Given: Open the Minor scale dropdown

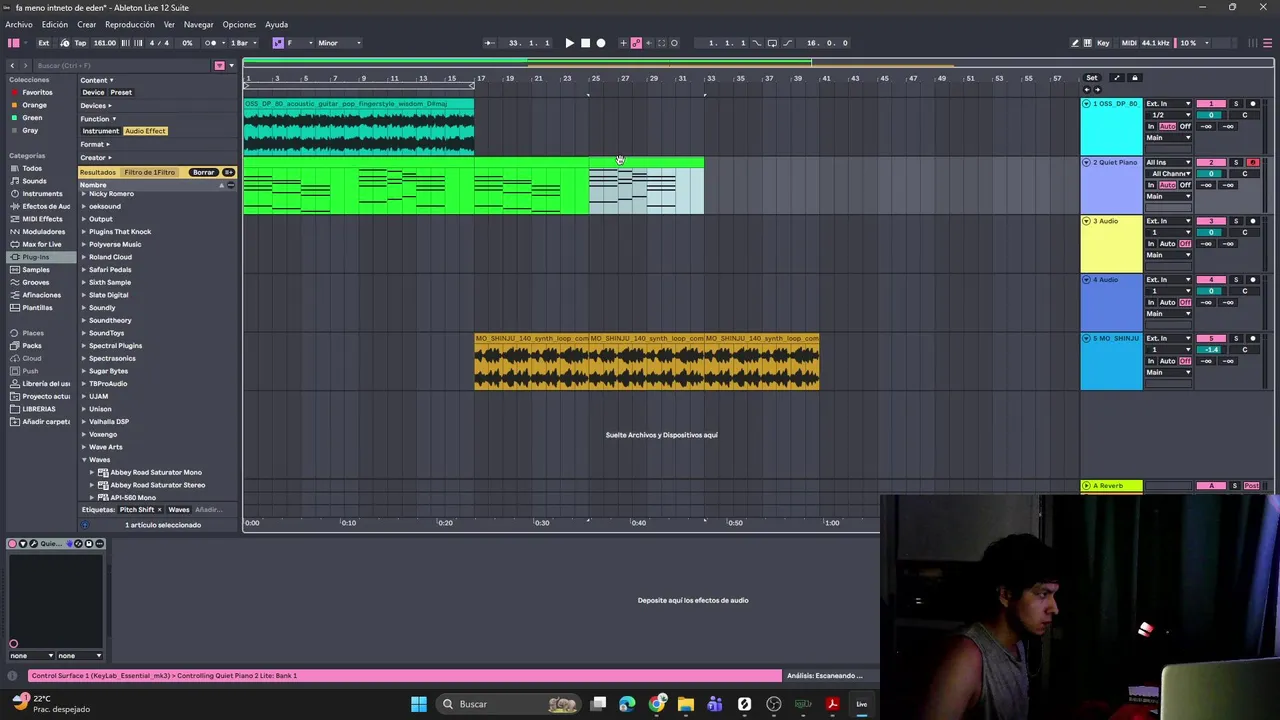Looking at the screenshot, I should (340, 43).
